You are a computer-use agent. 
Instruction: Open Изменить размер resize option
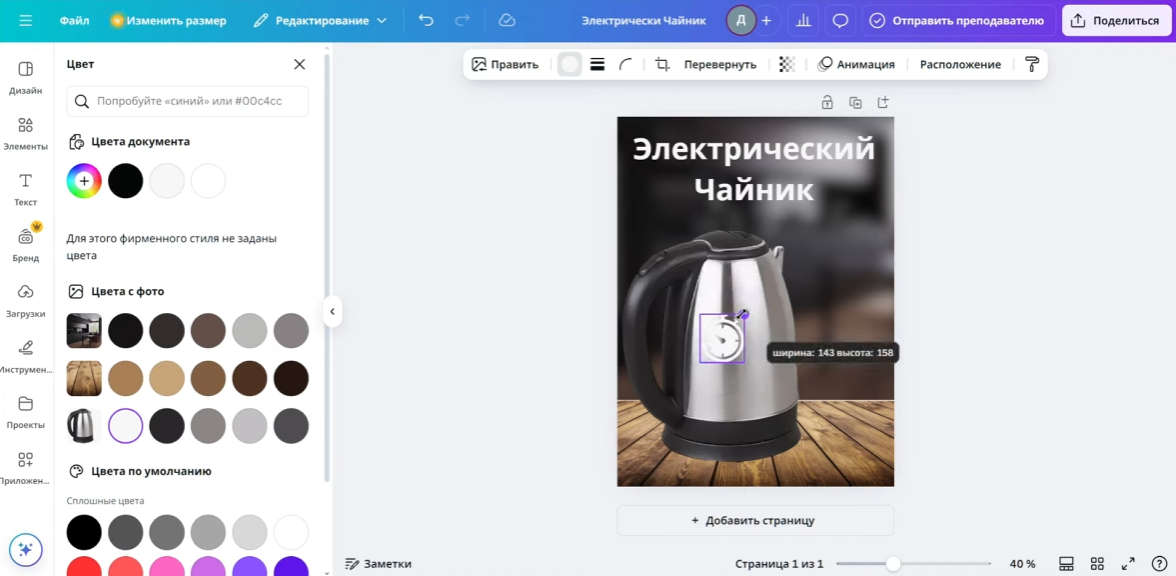point(168,21)
